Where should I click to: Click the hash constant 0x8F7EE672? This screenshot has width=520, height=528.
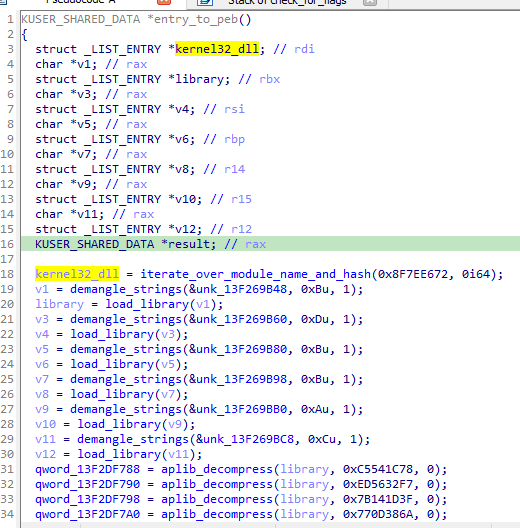click(x=413, y=274)
